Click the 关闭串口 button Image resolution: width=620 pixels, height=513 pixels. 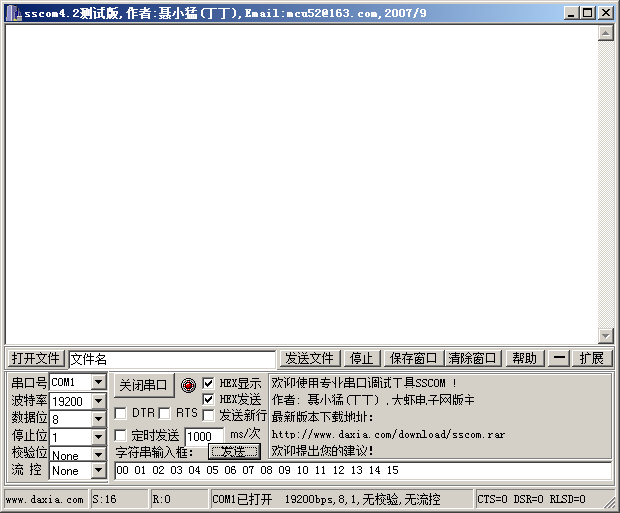[144, 385]
